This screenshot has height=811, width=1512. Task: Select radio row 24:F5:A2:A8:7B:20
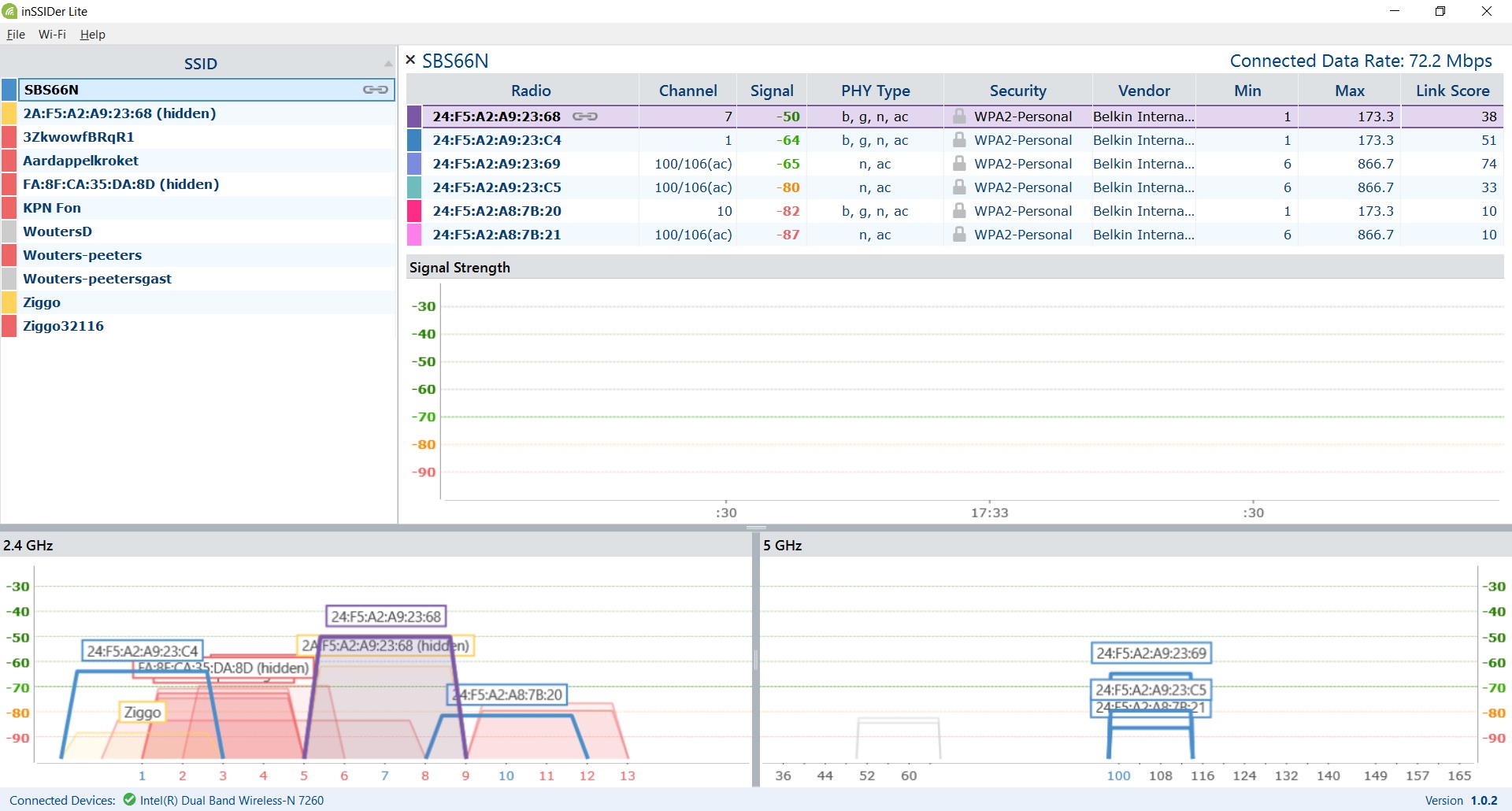tap(955, 211)
